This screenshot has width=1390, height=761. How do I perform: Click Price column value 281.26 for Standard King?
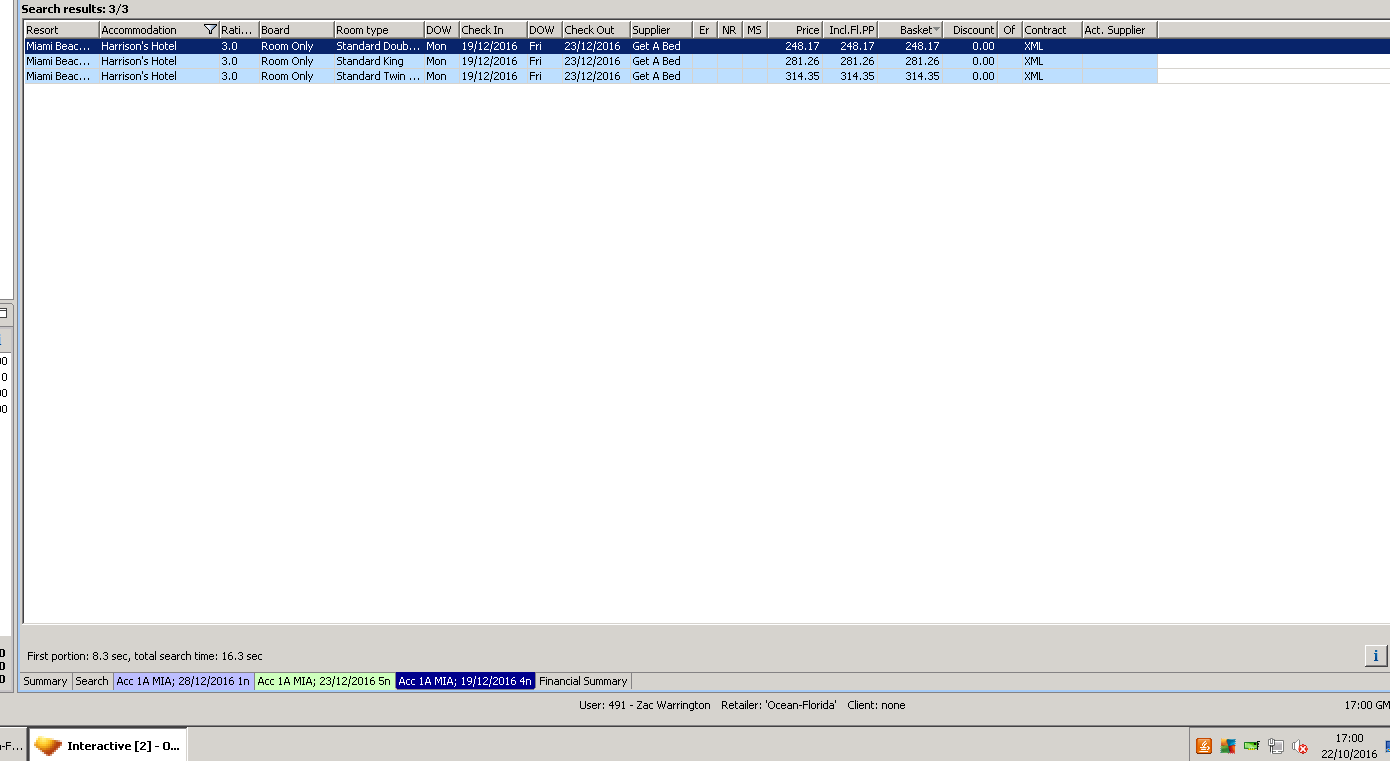click(x=795, y=61)
